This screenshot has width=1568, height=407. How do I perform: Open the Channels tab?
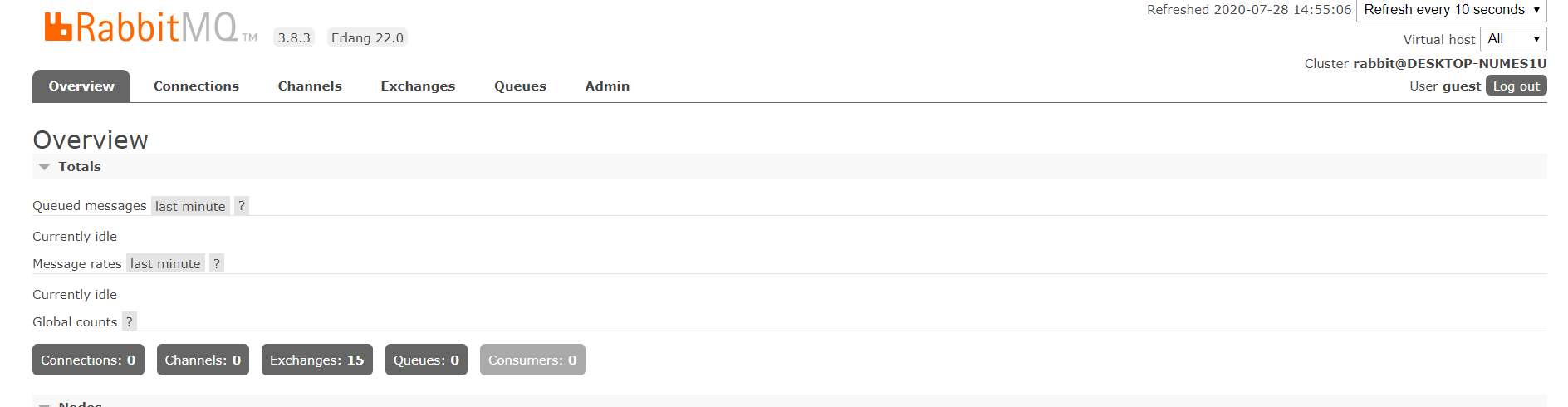click(310, 86)
